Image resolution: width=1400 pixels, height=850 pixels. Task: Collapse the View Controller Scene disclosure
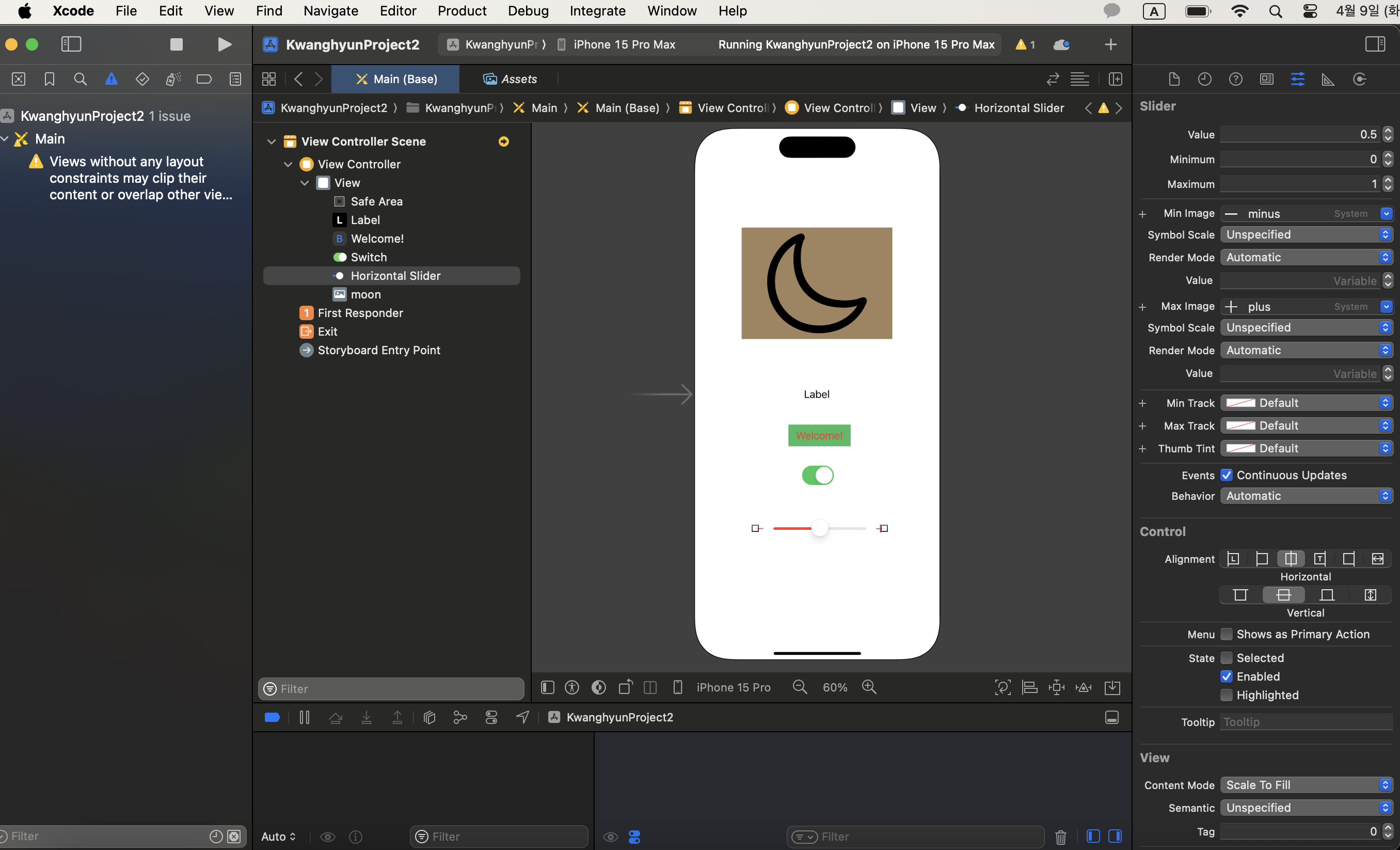click(x=271, y=141)
